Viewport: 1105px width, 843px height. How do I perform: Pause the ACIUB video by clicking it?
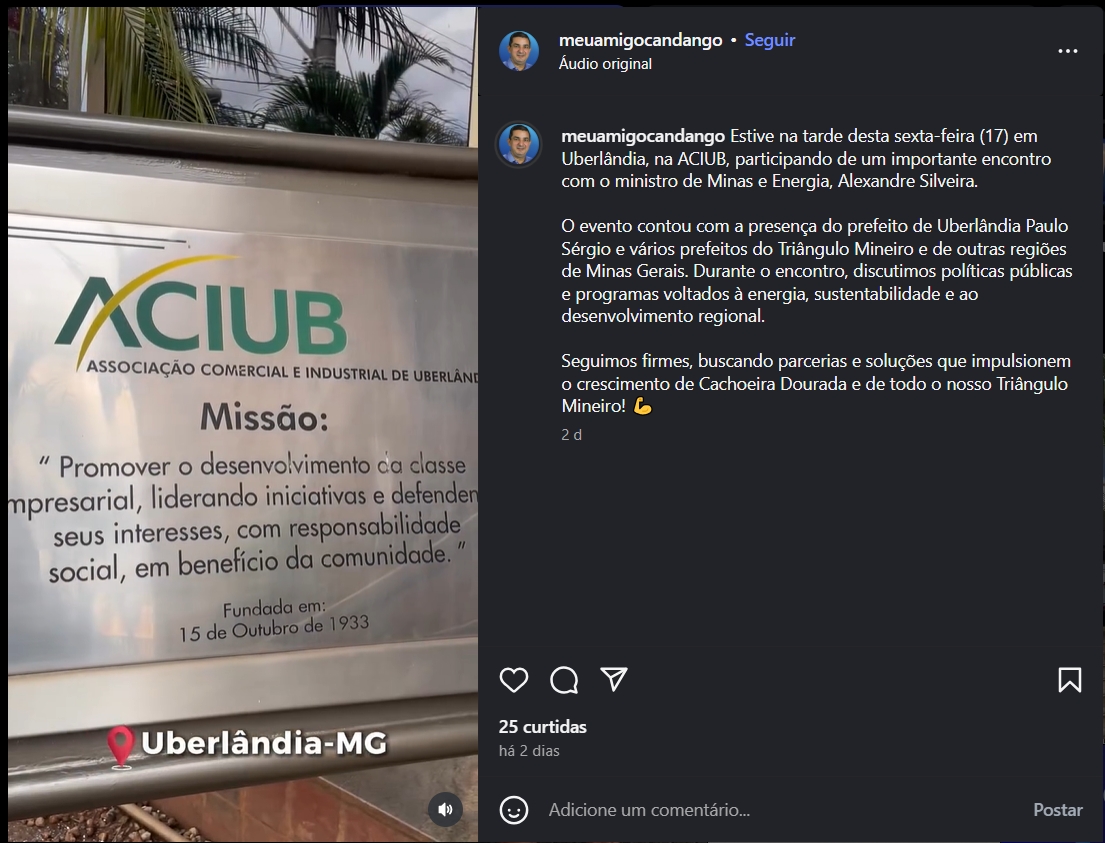coord(243,423)
